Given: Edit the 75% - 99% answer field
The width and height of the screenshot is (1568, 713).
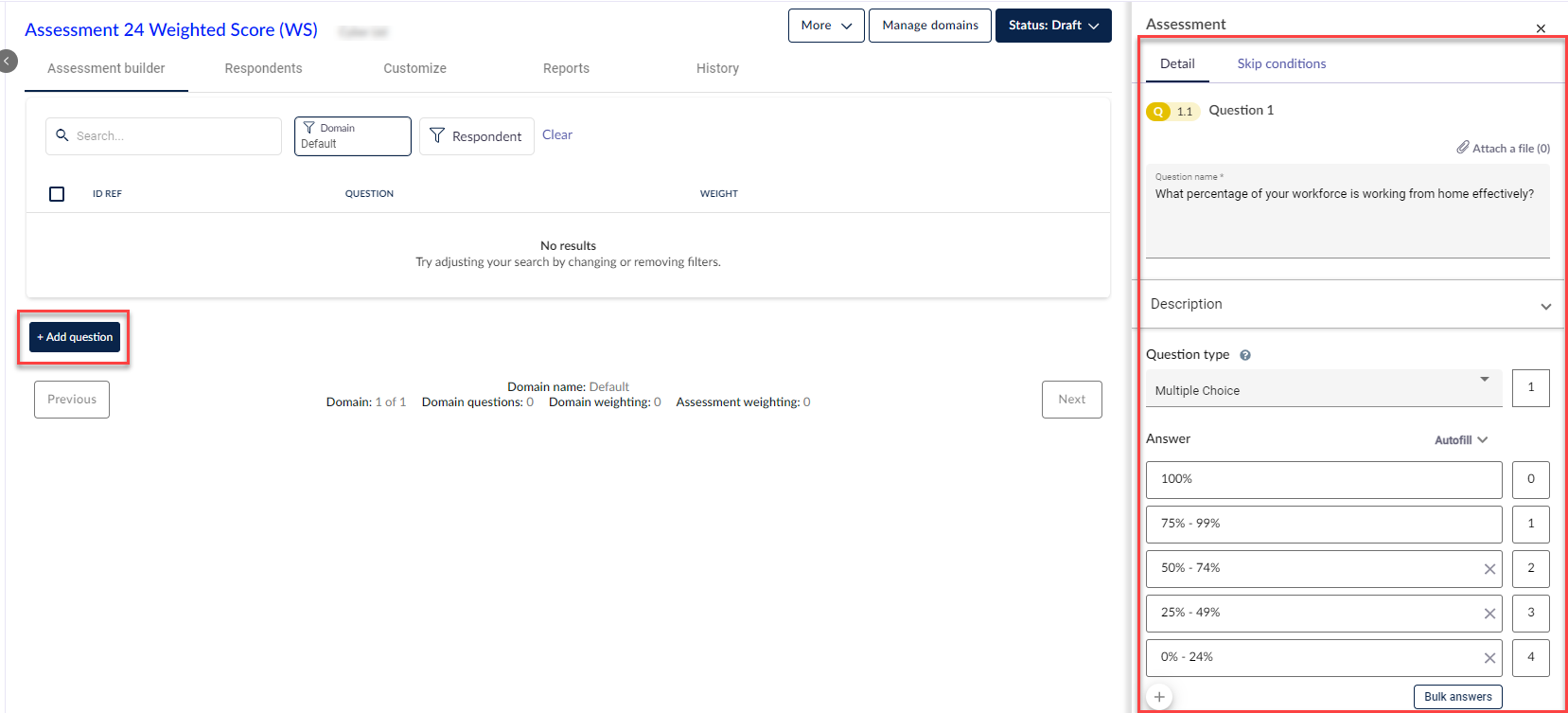Looking at the screenshot, I should [x=1324, y=525].
